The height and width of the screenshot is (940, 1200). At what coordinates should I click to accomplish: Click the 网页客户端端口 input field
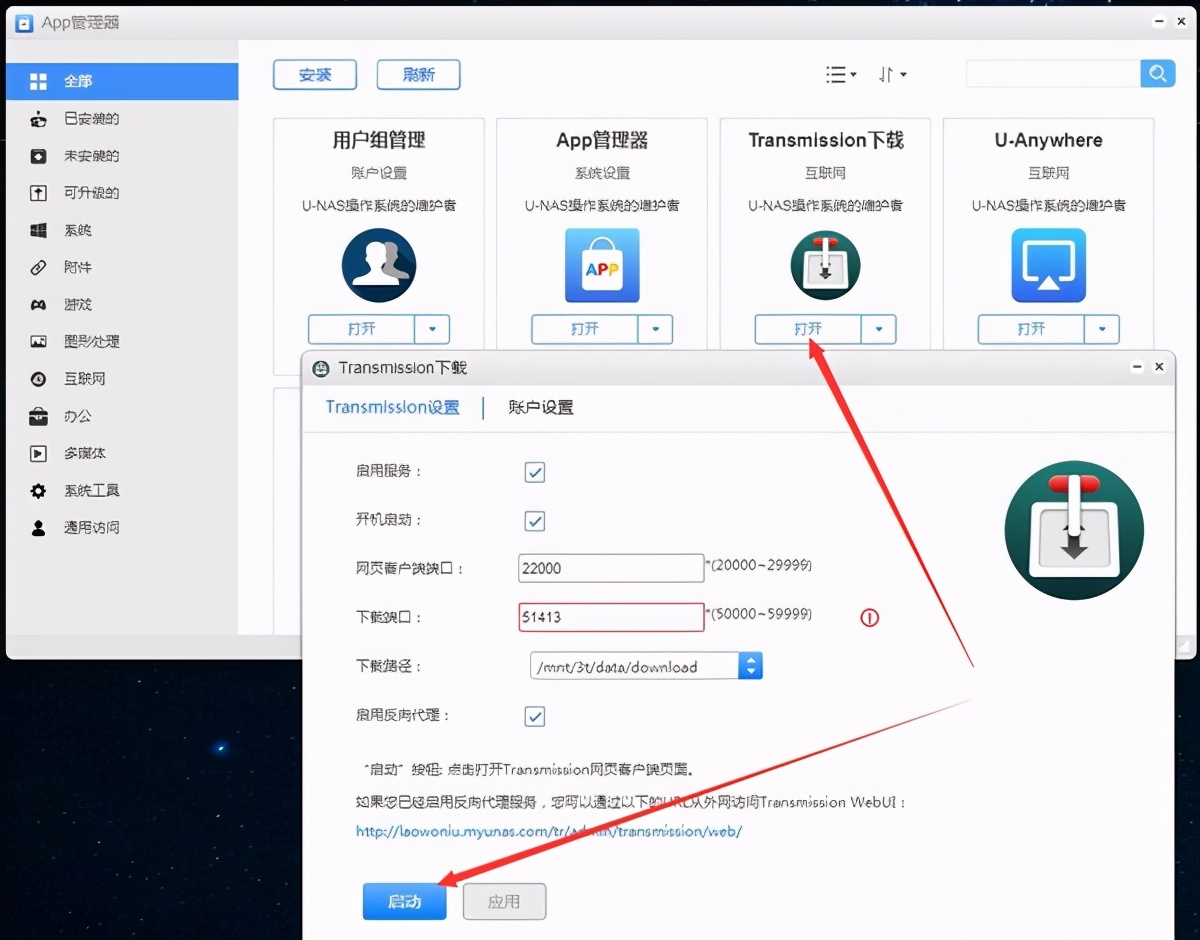click(611, 568)
